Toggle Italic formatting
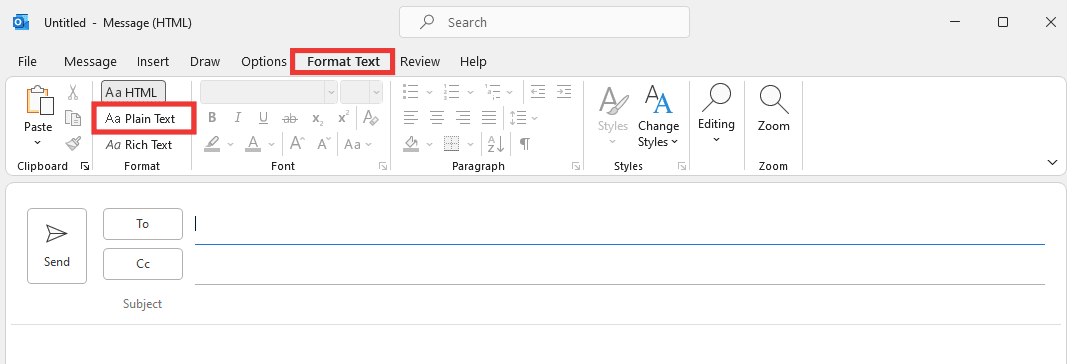 237,118
